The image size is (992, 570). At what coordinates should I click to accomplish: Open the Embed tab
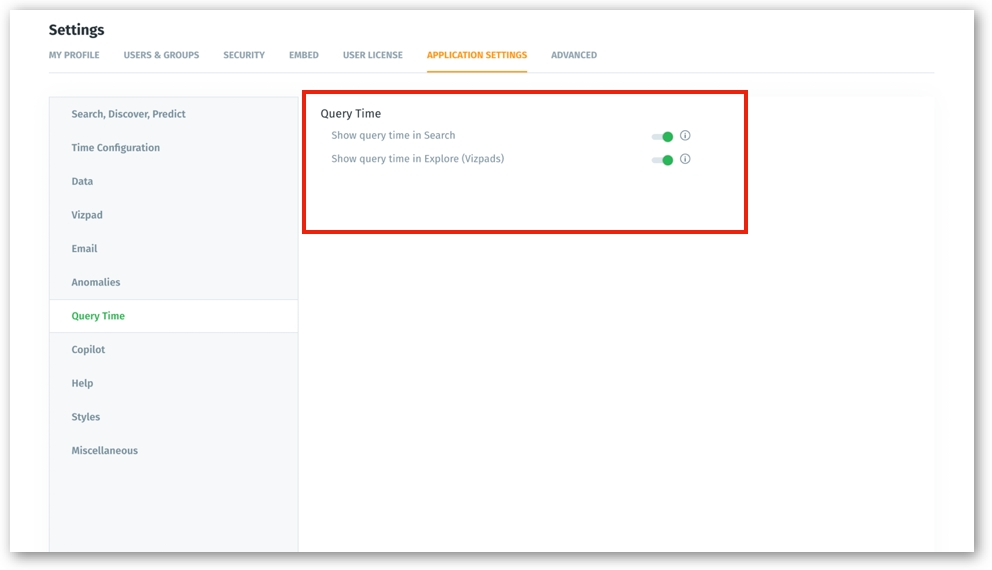(304, 55)
